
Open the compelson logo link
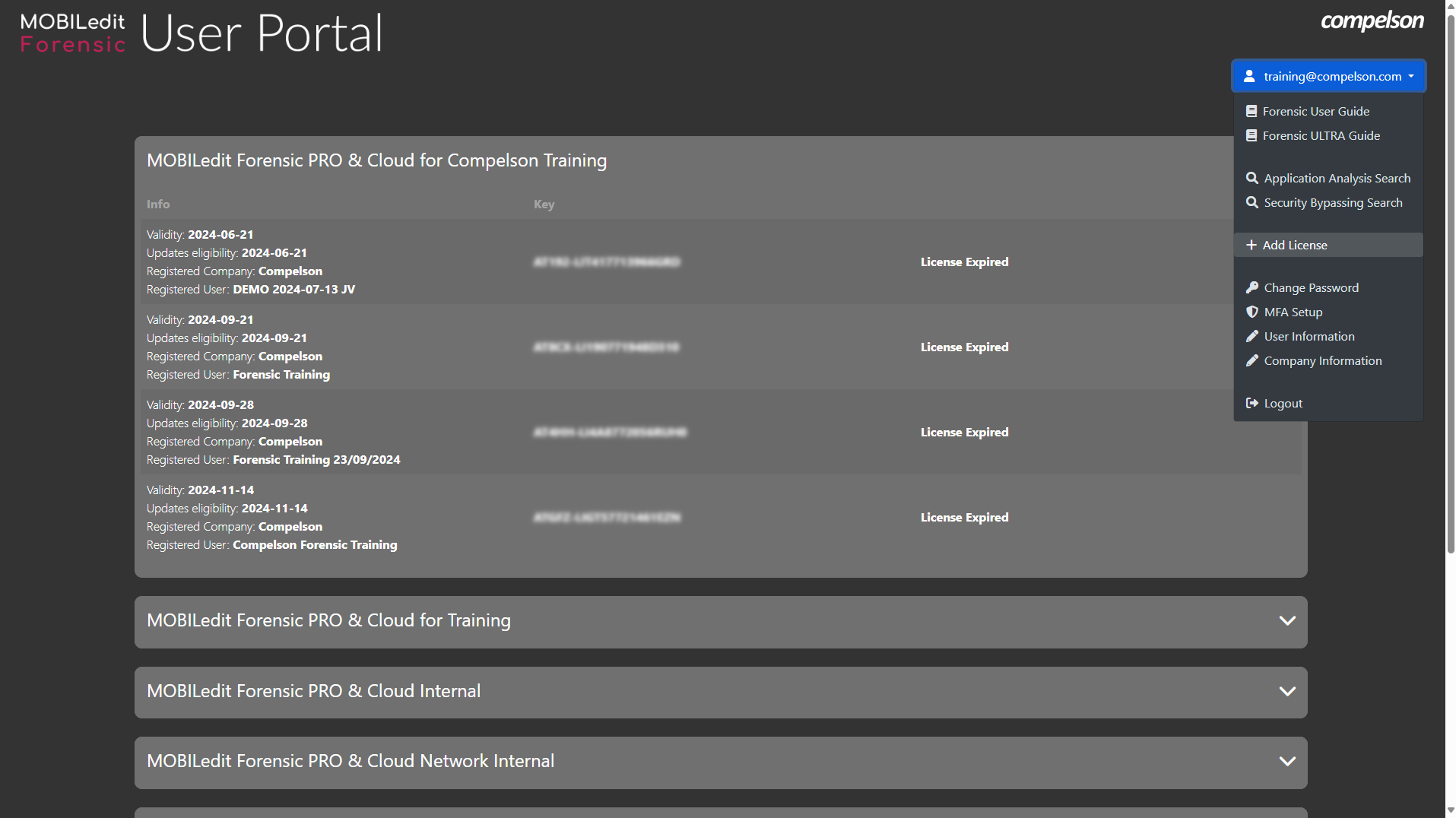point(1372,21)
